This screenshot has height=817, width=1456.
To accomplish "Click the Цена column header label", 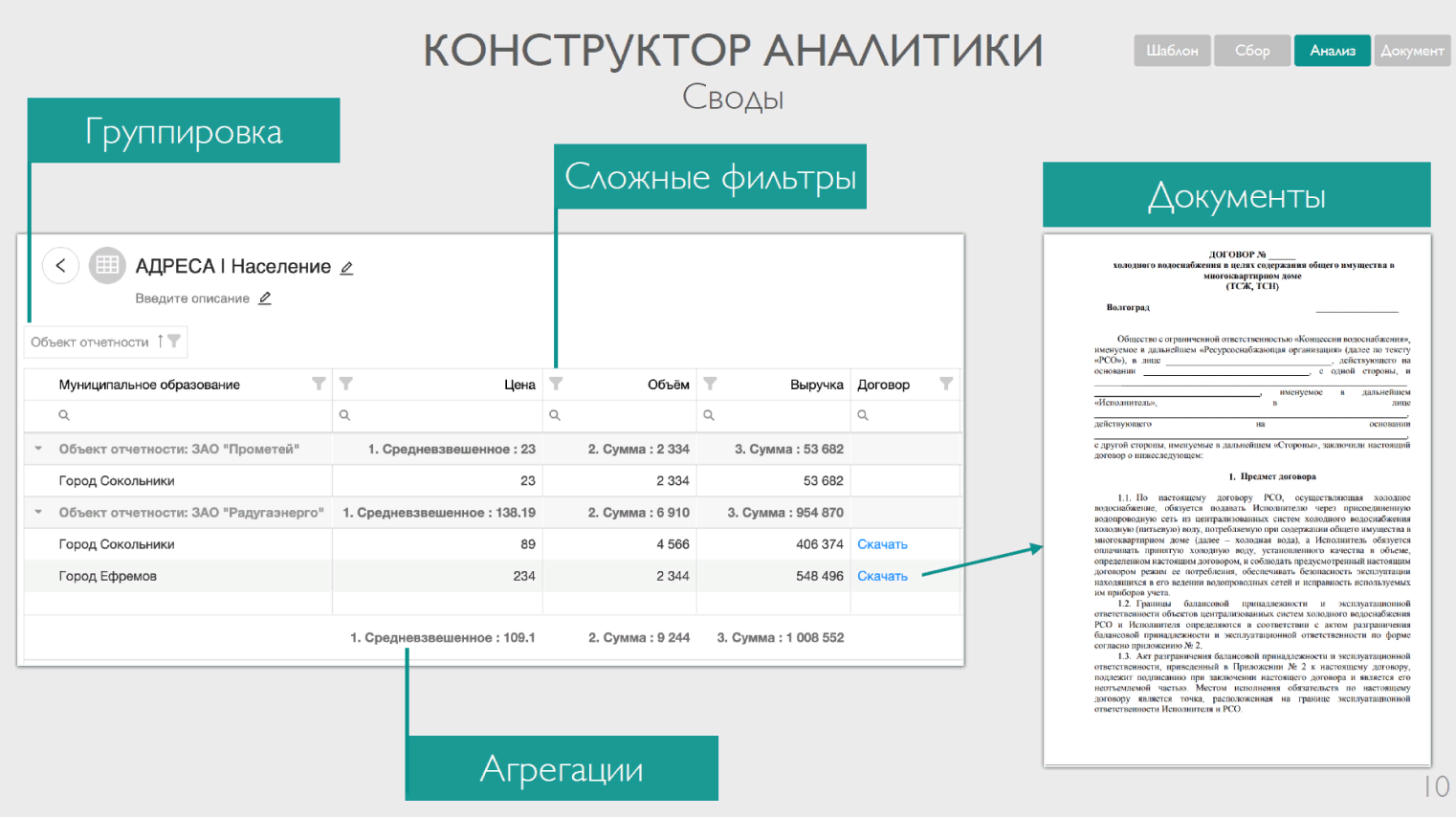I will pos(519,385).
